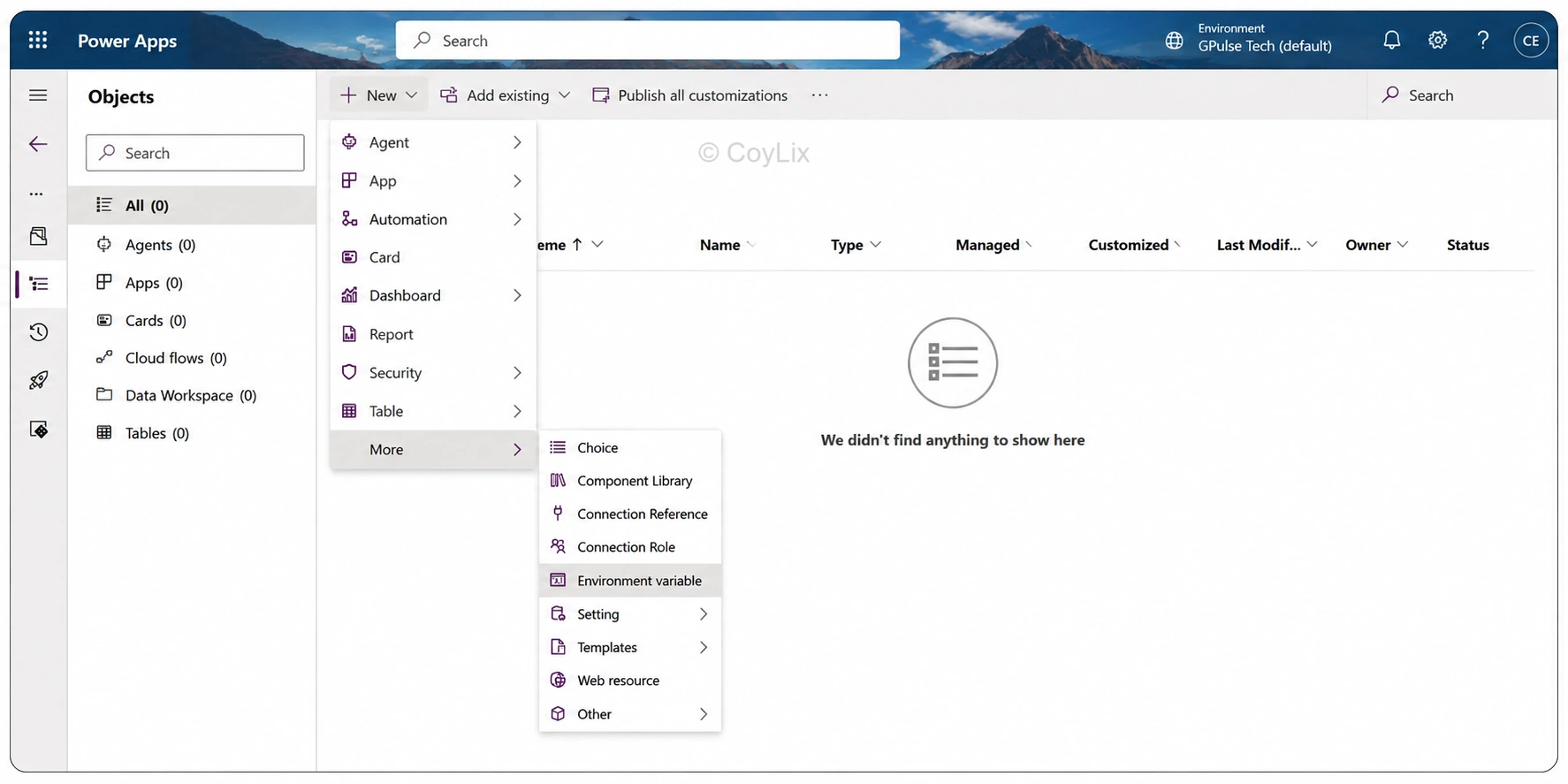Open the settings gear in header

tap(1437, 40)
